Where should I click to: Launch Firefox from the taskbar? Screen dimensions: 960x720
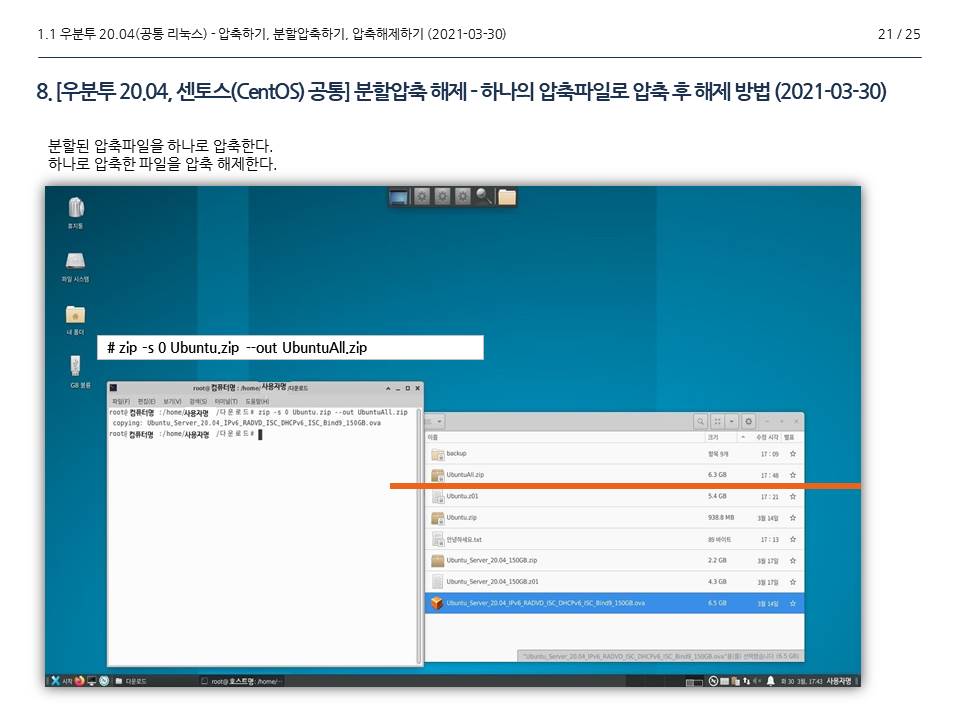pos(80,681)
